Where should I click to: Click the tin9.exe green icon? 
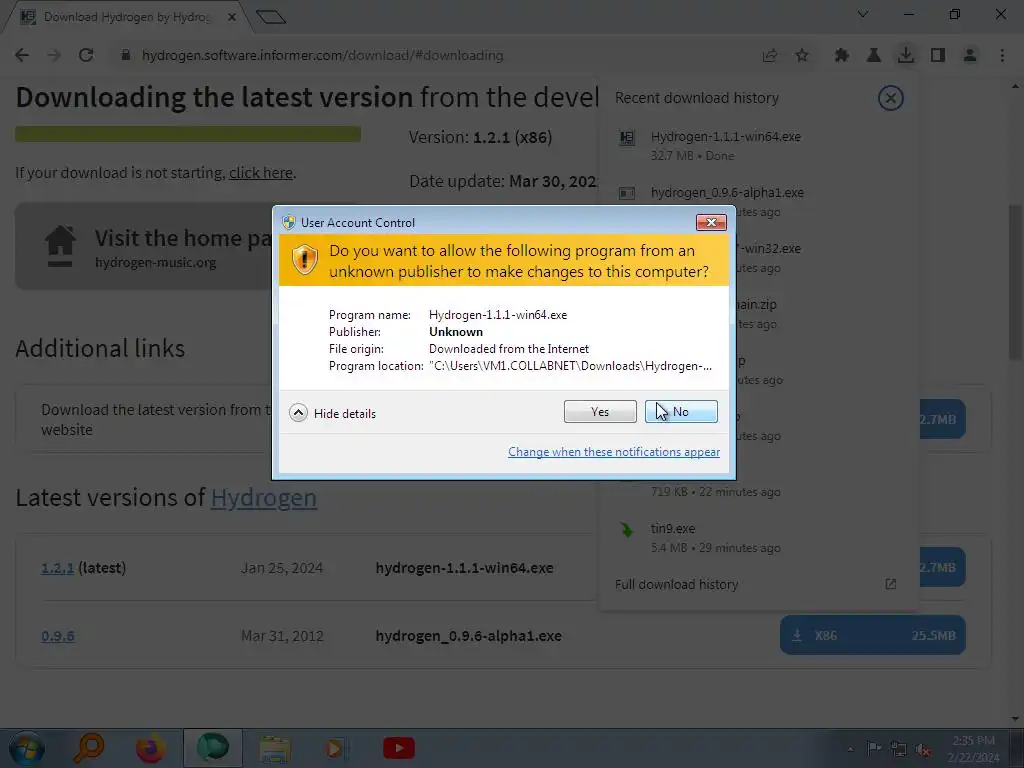pyautogui.click(x=627, y=529)
